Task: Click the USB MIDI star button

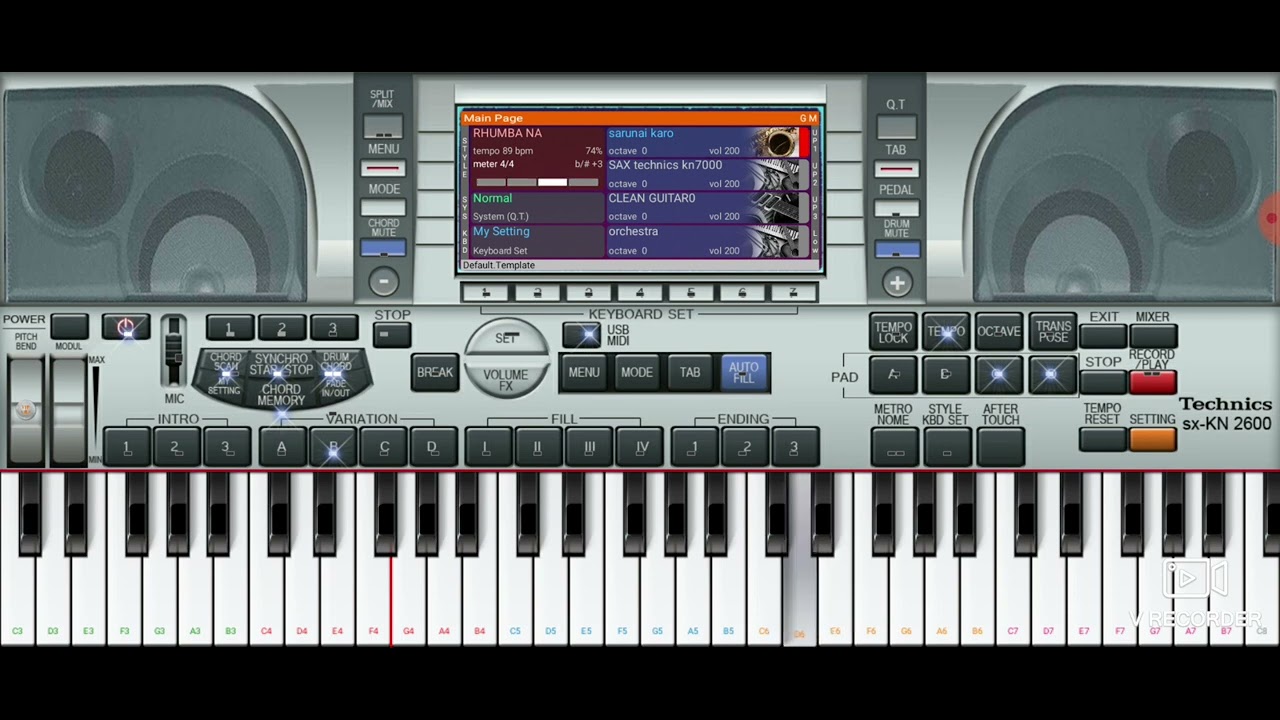Action: coord(581,335)
